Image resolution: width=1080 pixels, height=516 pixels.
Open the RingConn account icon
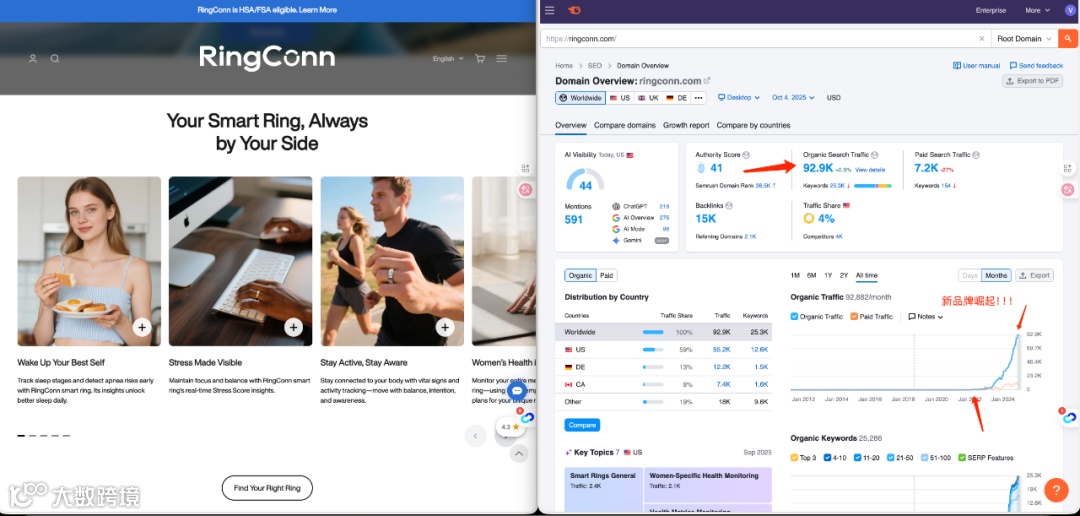32,59
